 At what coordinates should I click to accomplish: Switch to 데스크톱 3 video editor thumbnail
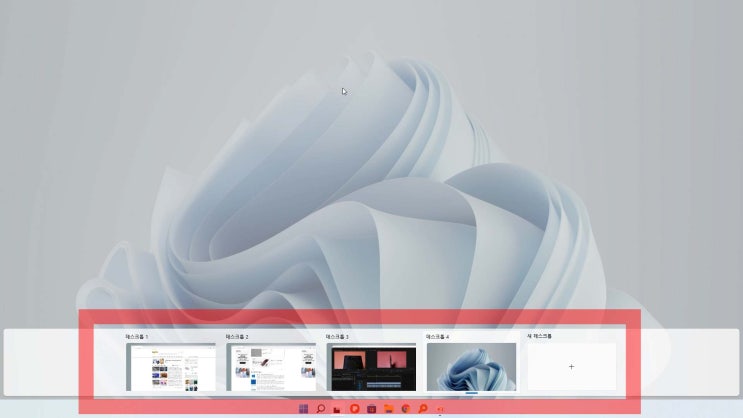(x=372, y=367)
